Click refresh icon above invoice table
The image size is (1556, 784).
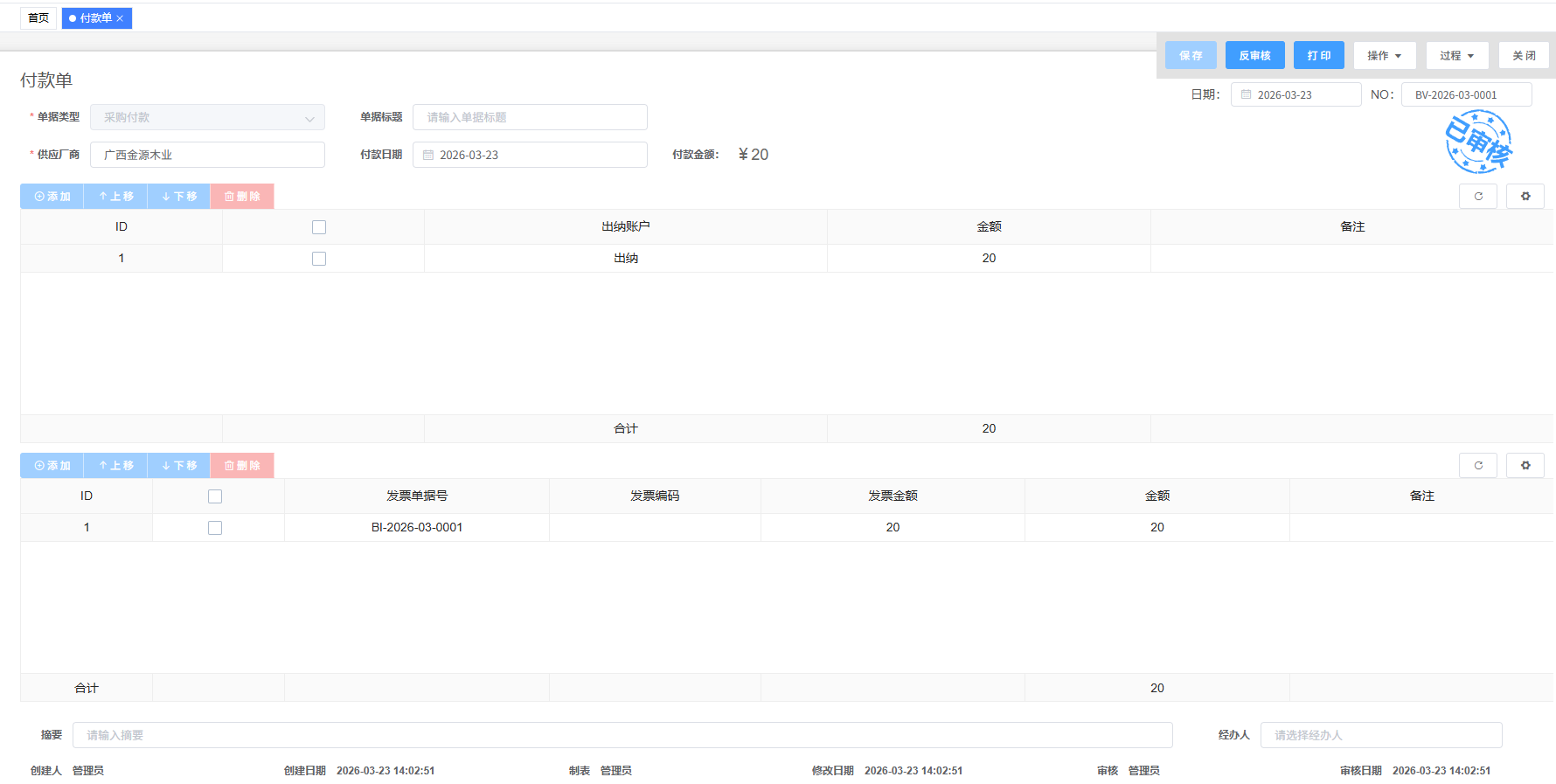click(1478, 466)
